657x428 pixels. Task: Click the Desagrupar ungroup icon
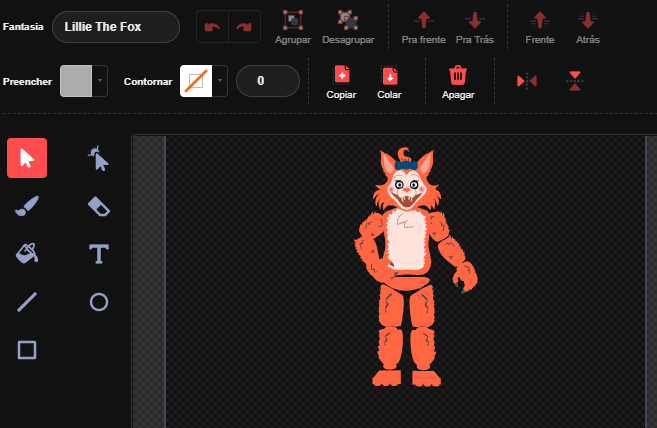[348, 27]
